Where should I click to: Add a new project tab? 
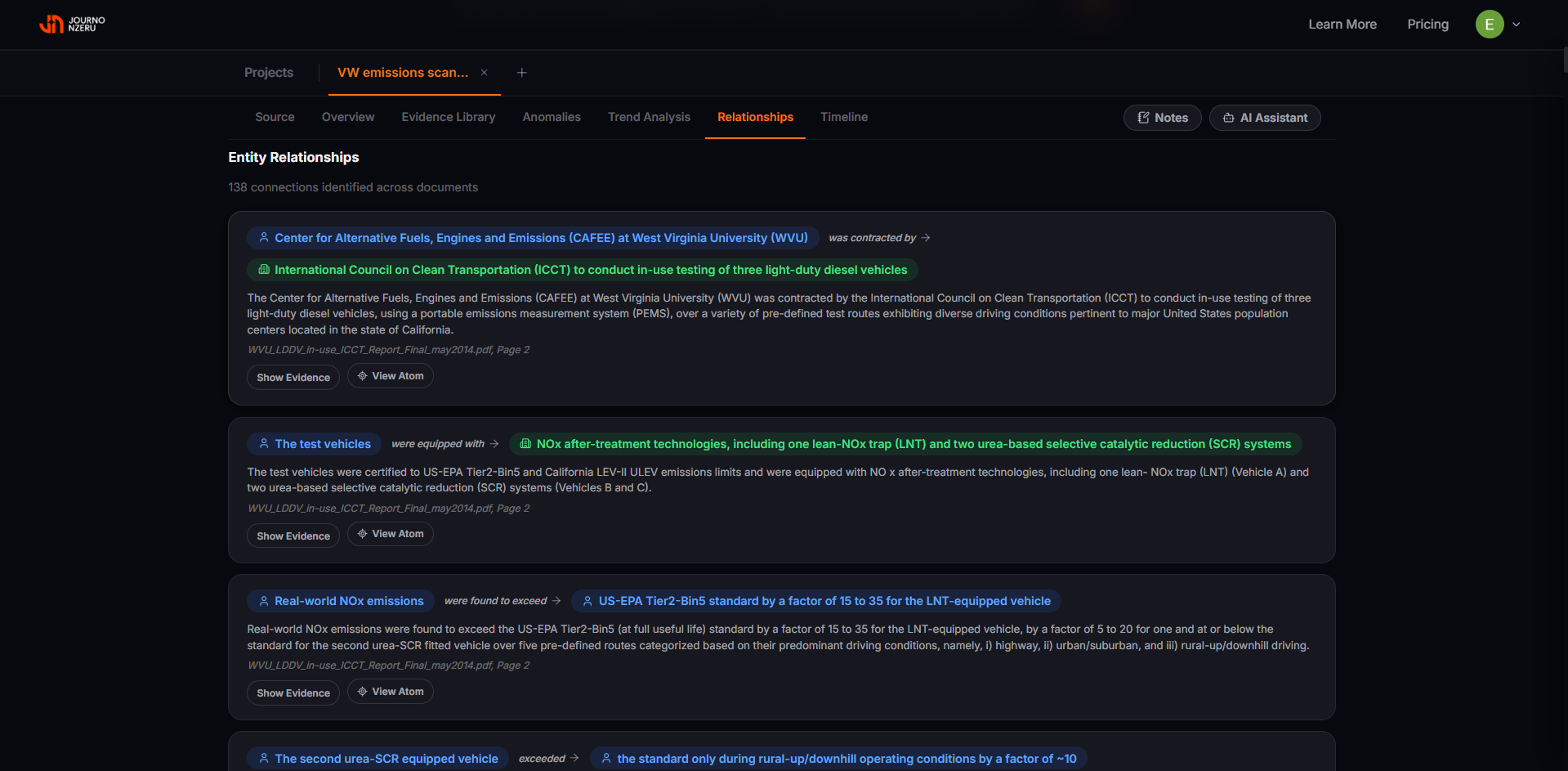pyautogui.click(x=522, y=73)
